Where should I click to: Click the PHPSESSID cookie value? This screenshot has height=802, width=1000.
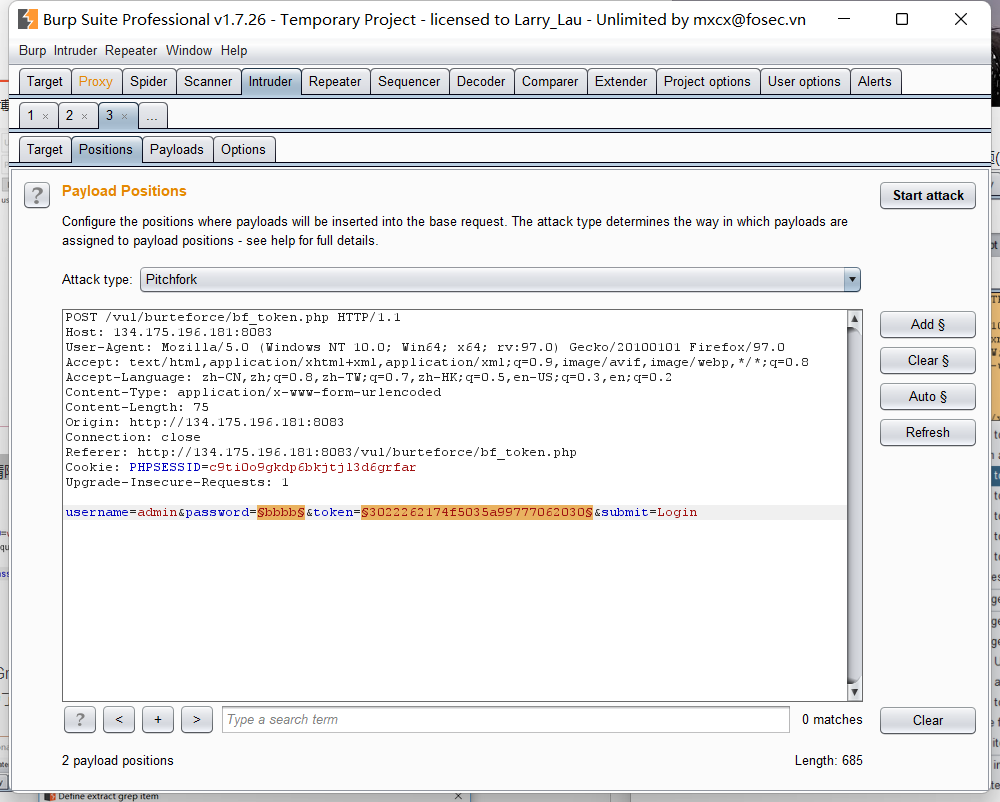(x=312, y=467)
